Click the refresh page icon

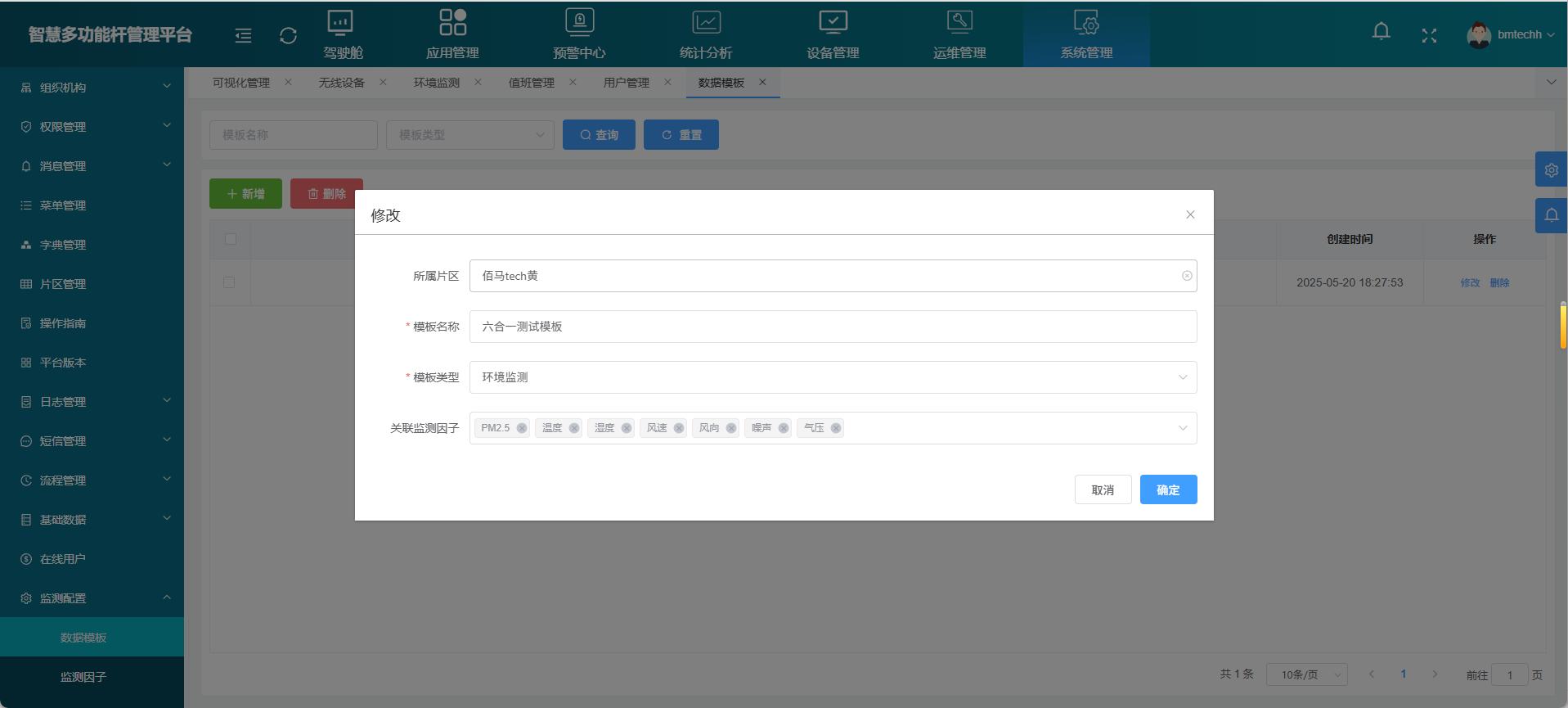(288, 35)
